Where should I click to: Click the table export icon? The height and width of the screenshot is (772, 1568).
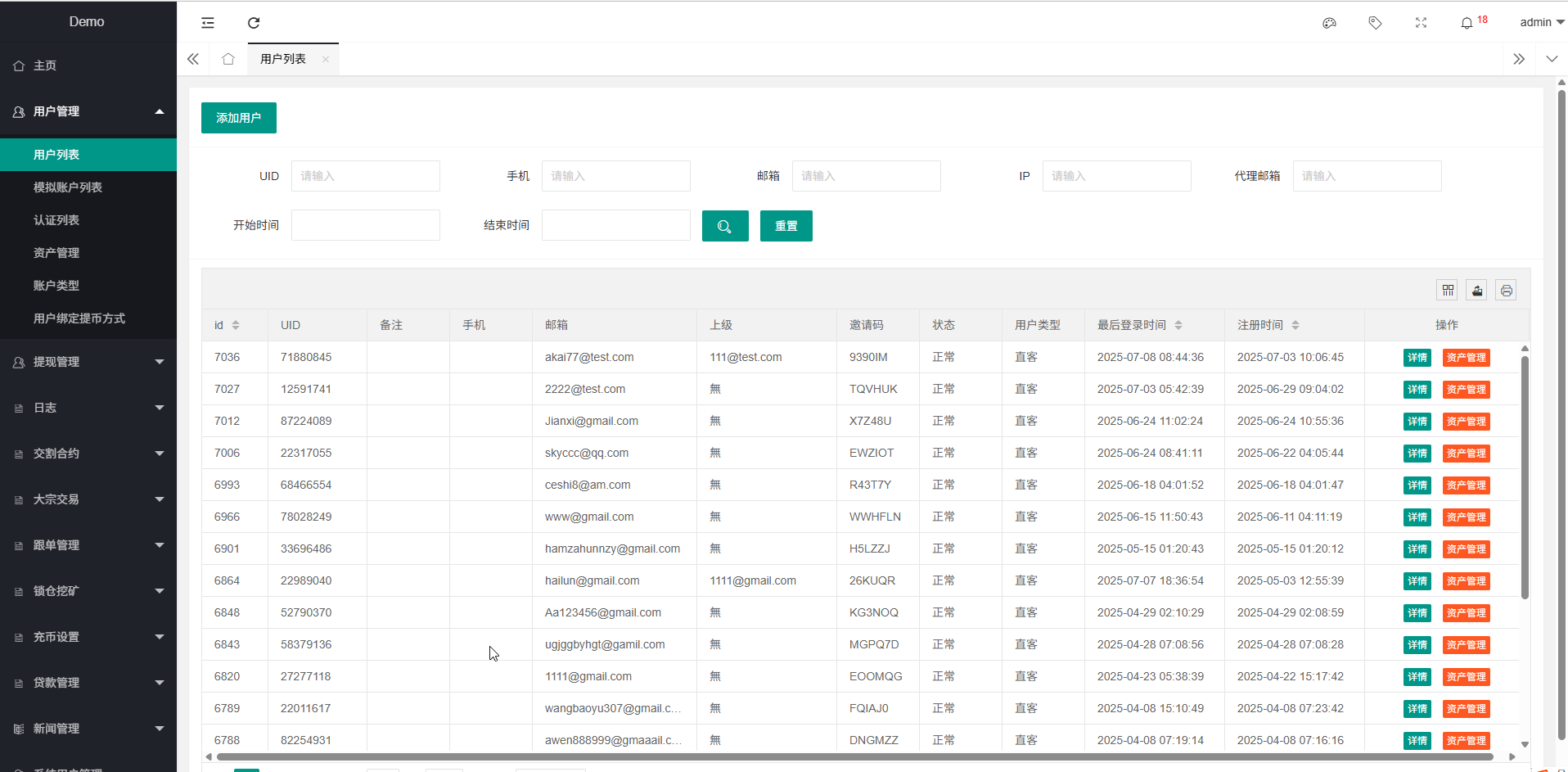[x=1477, y=290]
